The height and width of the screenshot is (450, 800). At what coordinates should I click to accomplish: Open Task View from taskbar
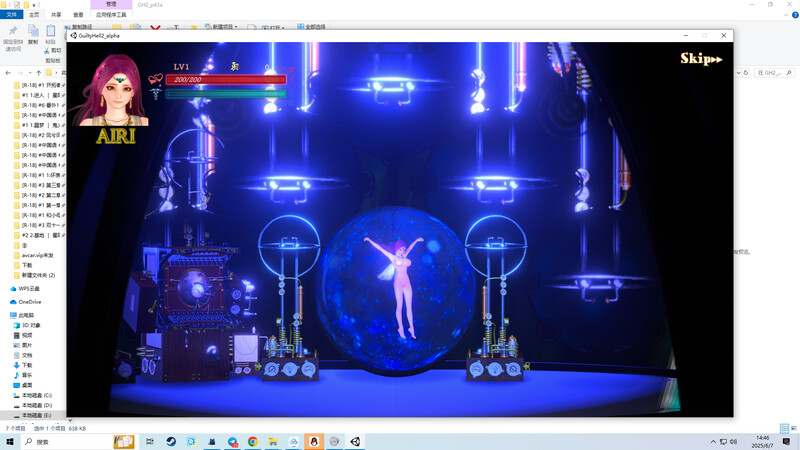click(x=149, y=442)
